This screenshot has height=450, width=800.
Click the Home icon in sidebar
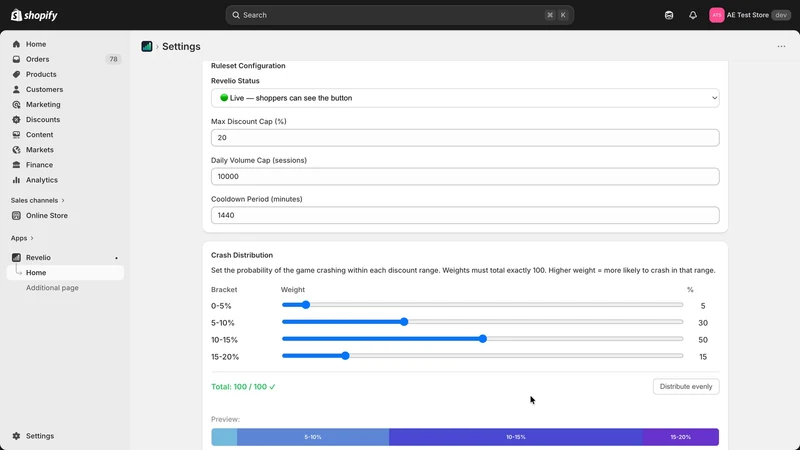click(16, 44)
